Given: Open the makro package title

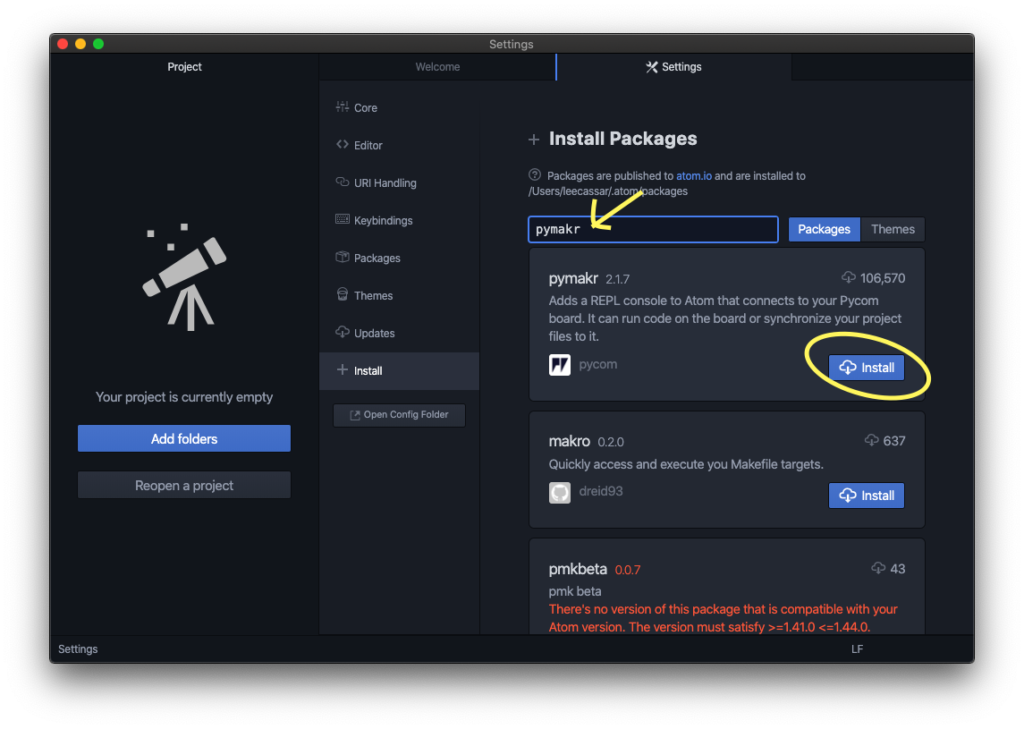Looking at the screenshot, I should (x=569, y=442).
